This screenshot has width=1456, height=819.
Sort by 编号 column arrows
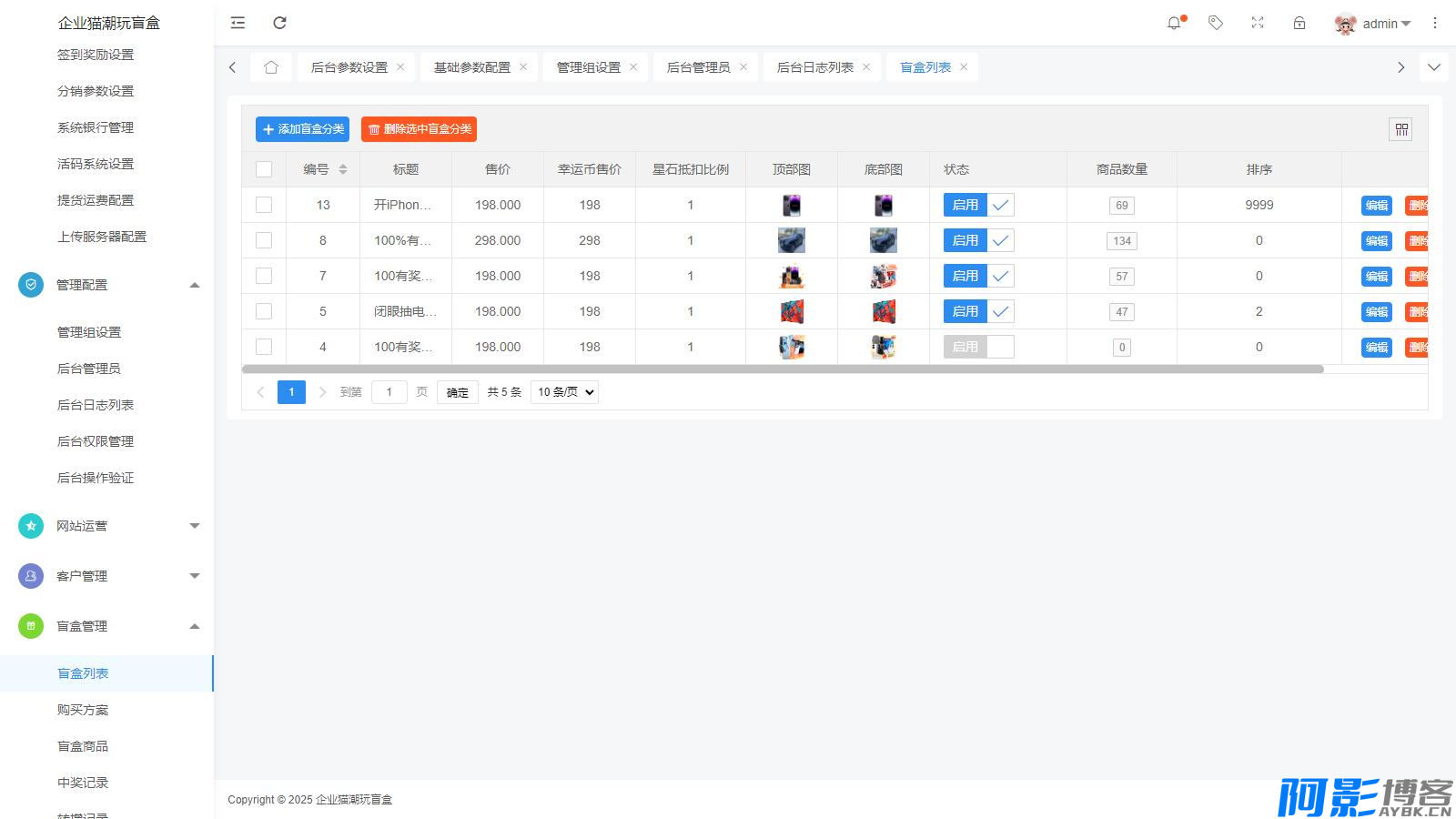coord(343,169)
